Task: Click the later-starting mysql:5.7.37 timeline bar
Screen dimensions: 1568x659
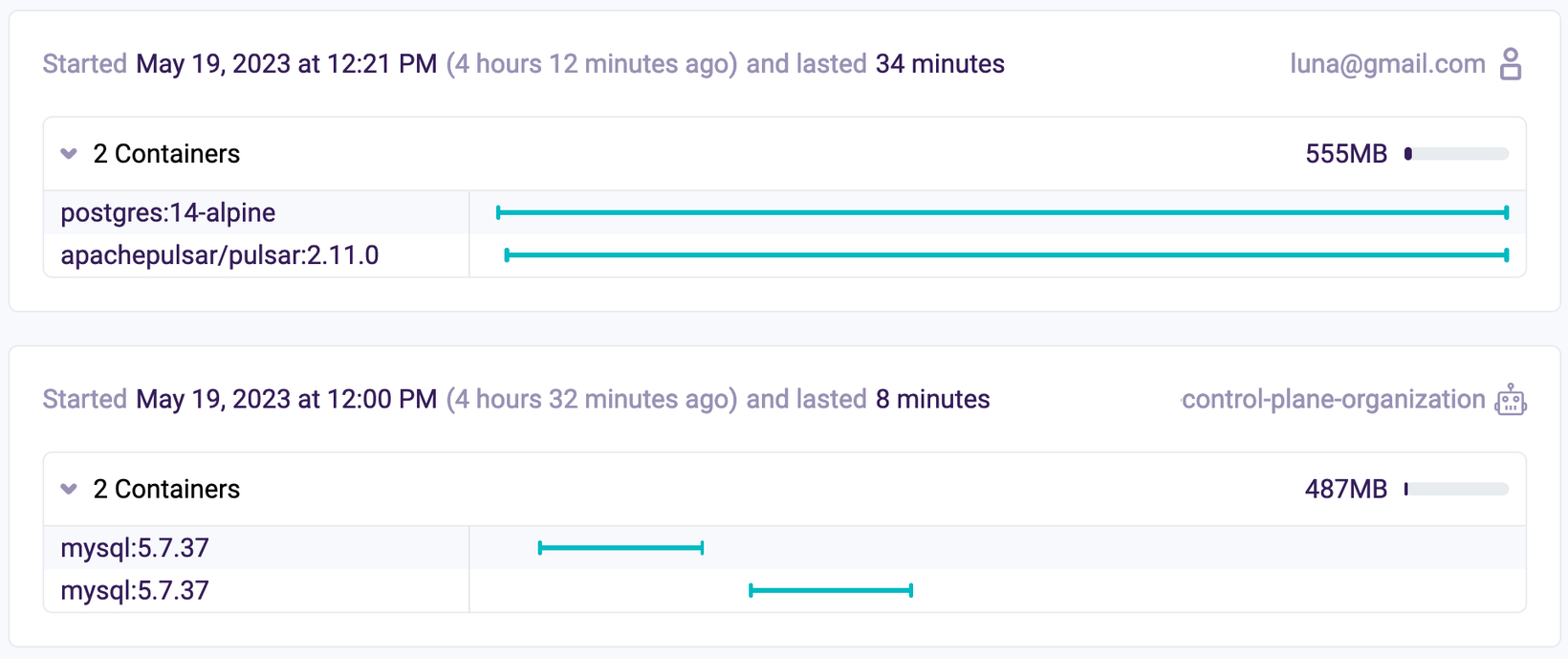Action: click(831, 590)
